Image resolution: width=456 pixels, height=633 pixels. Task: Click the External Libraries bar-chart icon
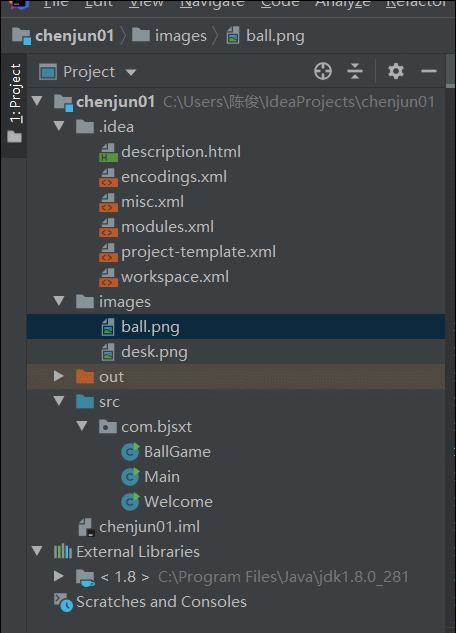[63, 551]
